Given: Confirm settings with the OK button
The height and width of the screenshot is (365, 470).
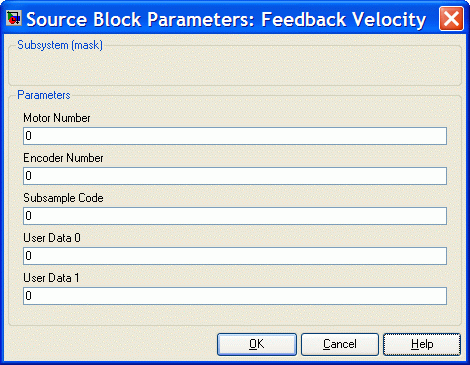Looking at the screenshot, I should [x=257, y=344].
